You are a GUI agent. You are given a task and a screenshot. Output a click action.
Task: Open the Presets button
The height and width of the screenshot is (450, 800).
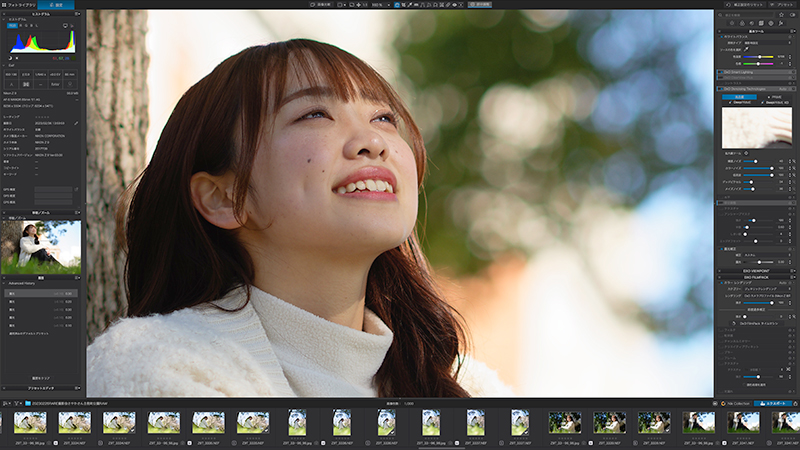point(784,5)
